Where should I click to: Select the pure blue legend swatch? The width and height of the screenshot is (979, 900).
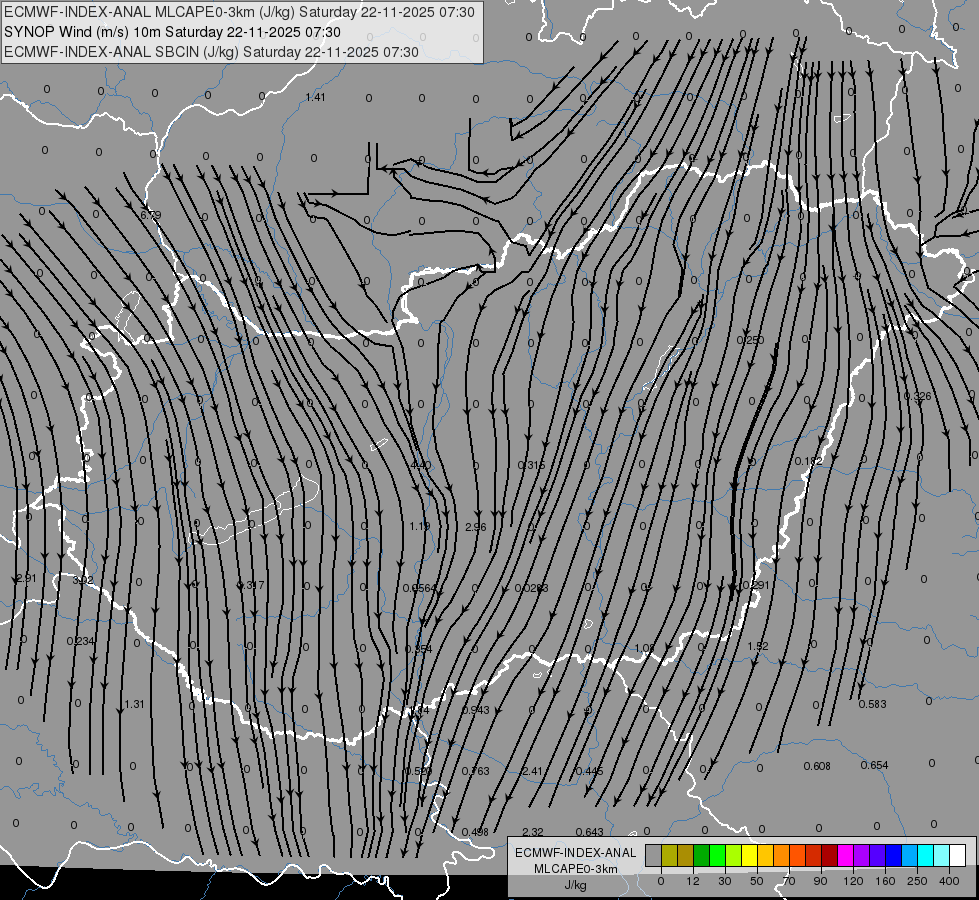point(893,855)
